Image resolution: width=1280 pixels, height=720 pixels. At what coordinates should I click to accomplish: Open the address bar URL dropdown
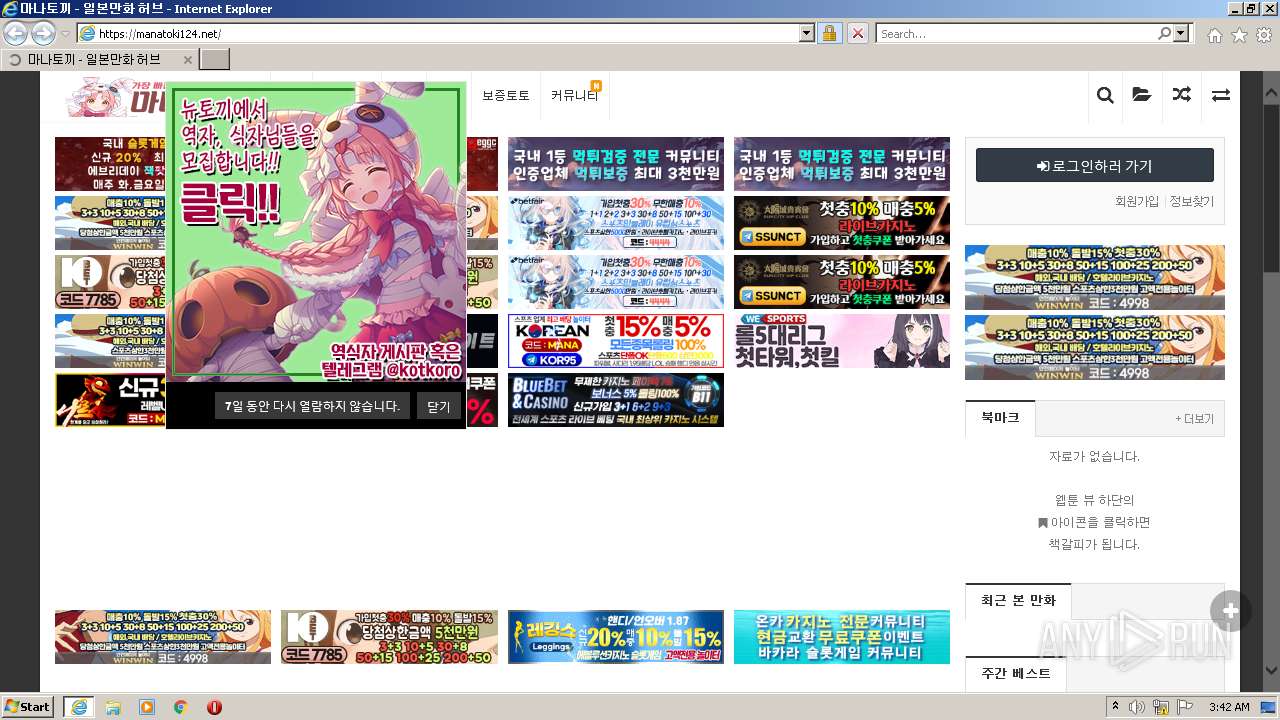click(x=807, y=33)
